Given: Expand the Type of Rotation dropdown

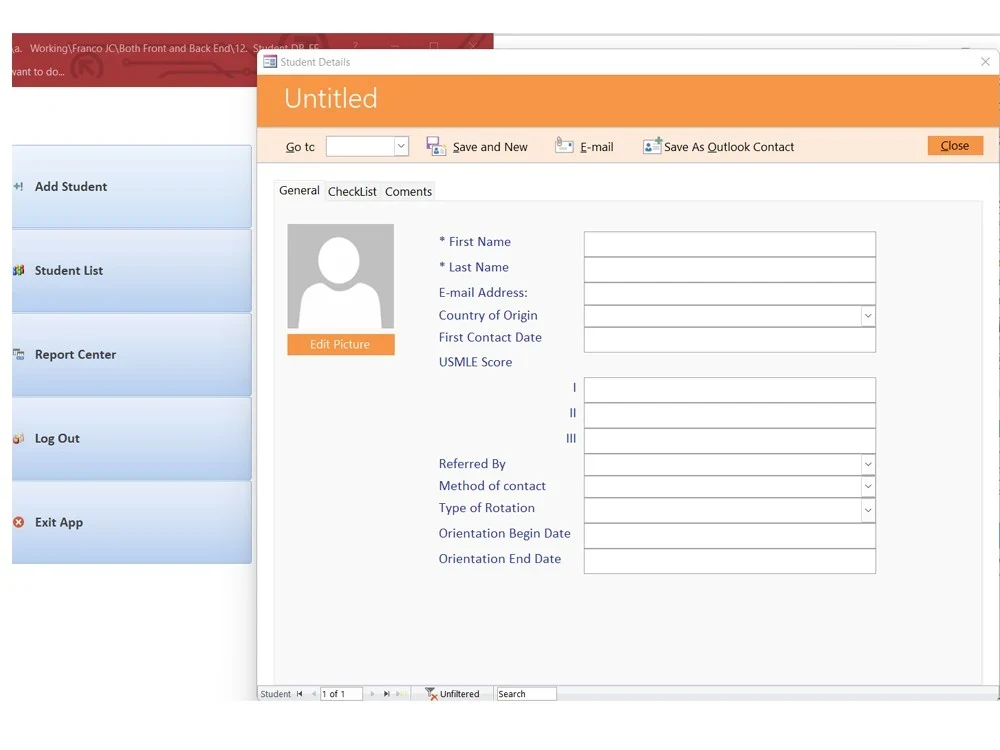Looking at the screenshot, I should click(868, 510).
